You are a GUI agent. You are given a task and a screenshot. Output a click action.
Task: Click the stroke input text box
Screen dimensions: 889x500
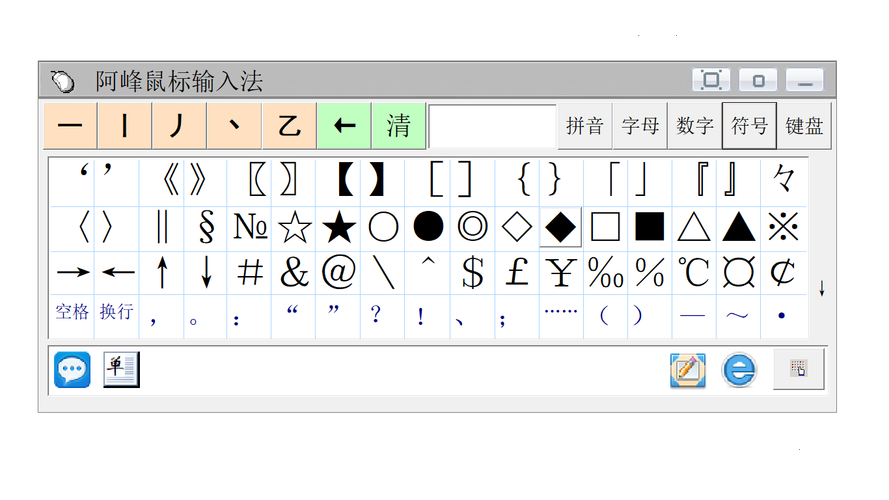tap(492, 126)
